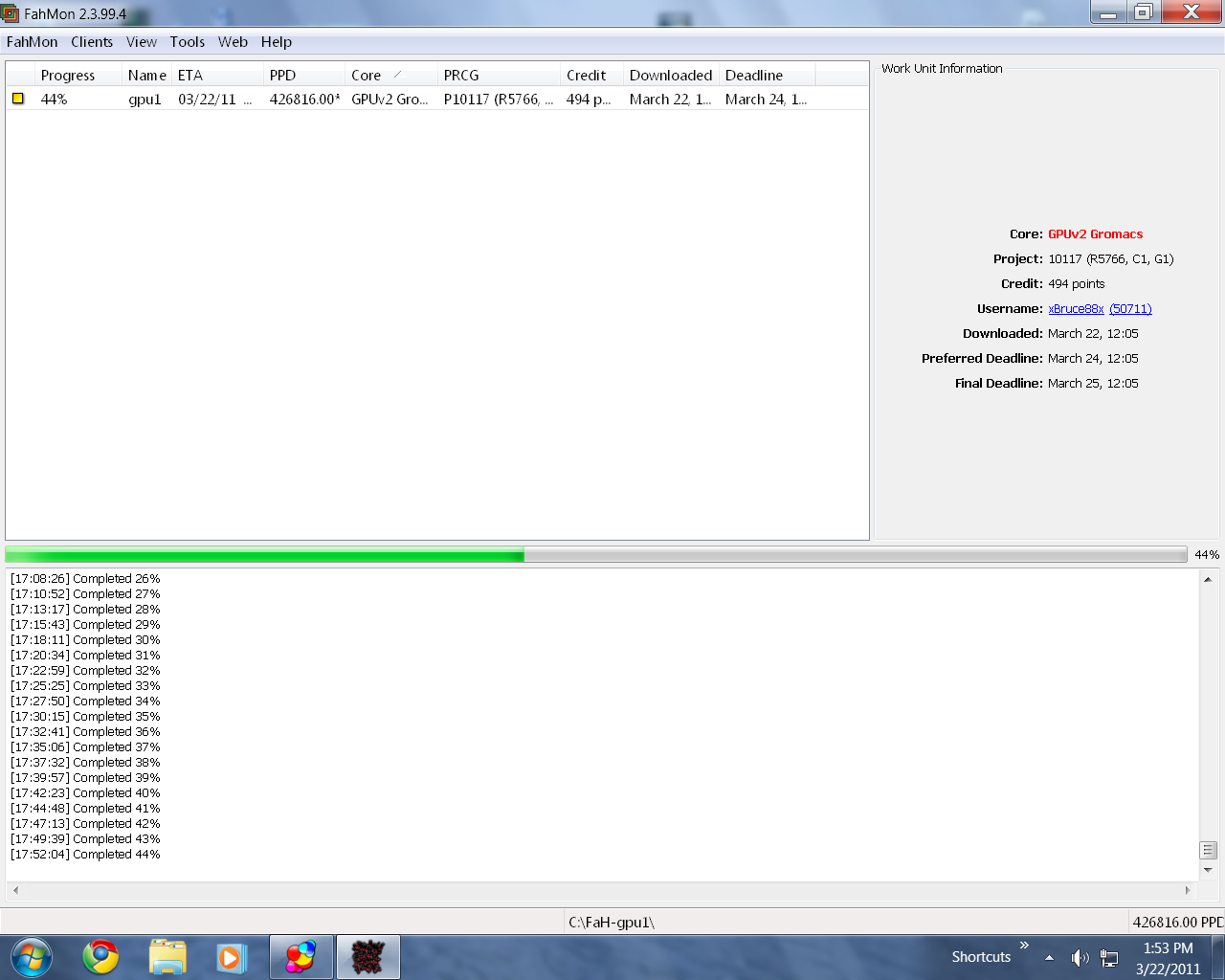Sort by the PPD column header
The image size is (1225, 980).
tap(304, 76)
